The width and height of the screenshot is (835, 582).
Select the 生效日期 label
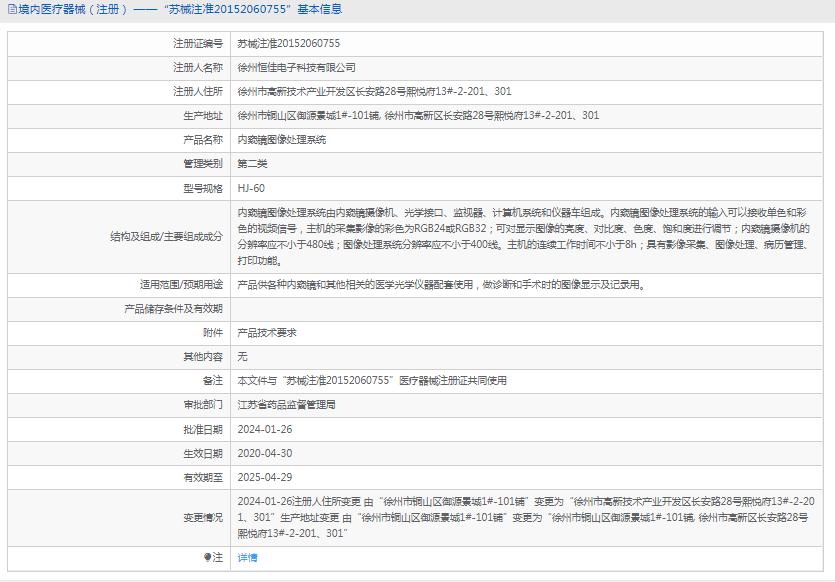[203, 454]
